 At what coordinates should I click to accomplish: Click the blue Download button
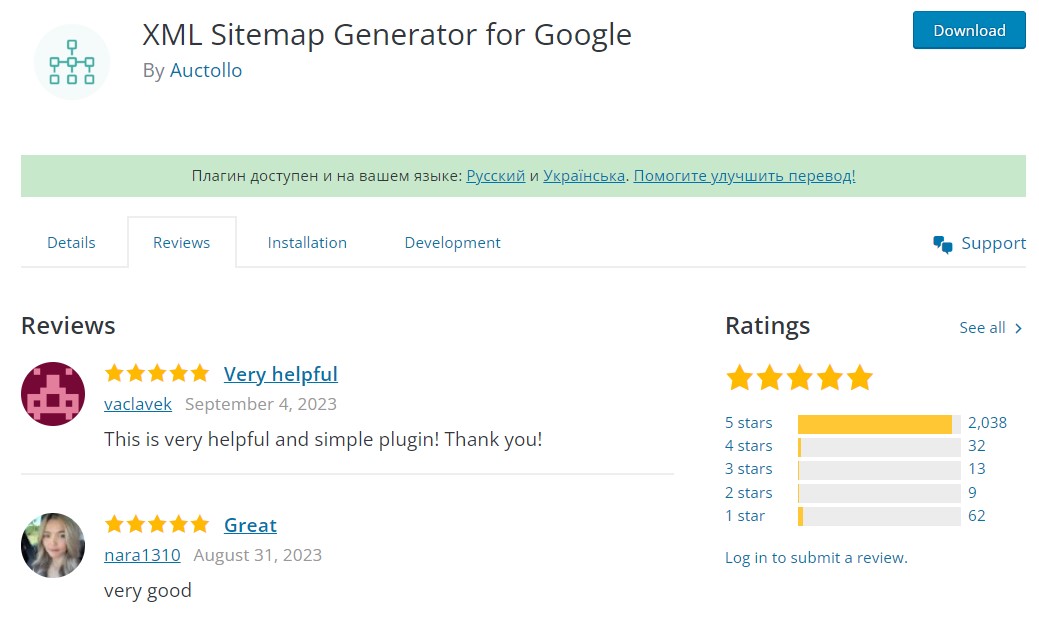[x=969, y=30]
